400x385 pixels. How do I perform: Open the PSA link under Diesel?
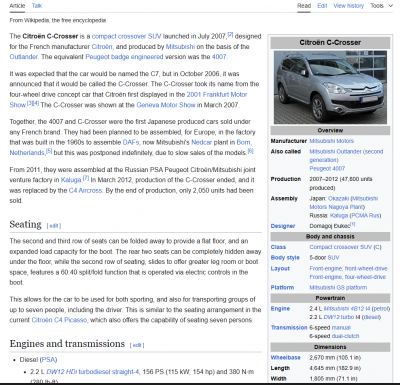point(49,360)
